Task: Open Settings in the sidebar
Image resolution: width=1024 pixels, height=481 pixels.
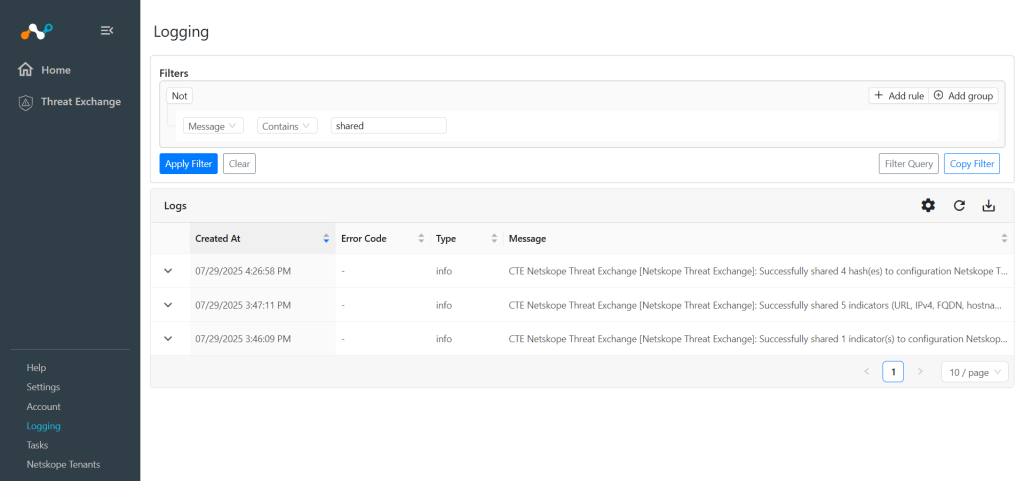Action: point(43,387)
